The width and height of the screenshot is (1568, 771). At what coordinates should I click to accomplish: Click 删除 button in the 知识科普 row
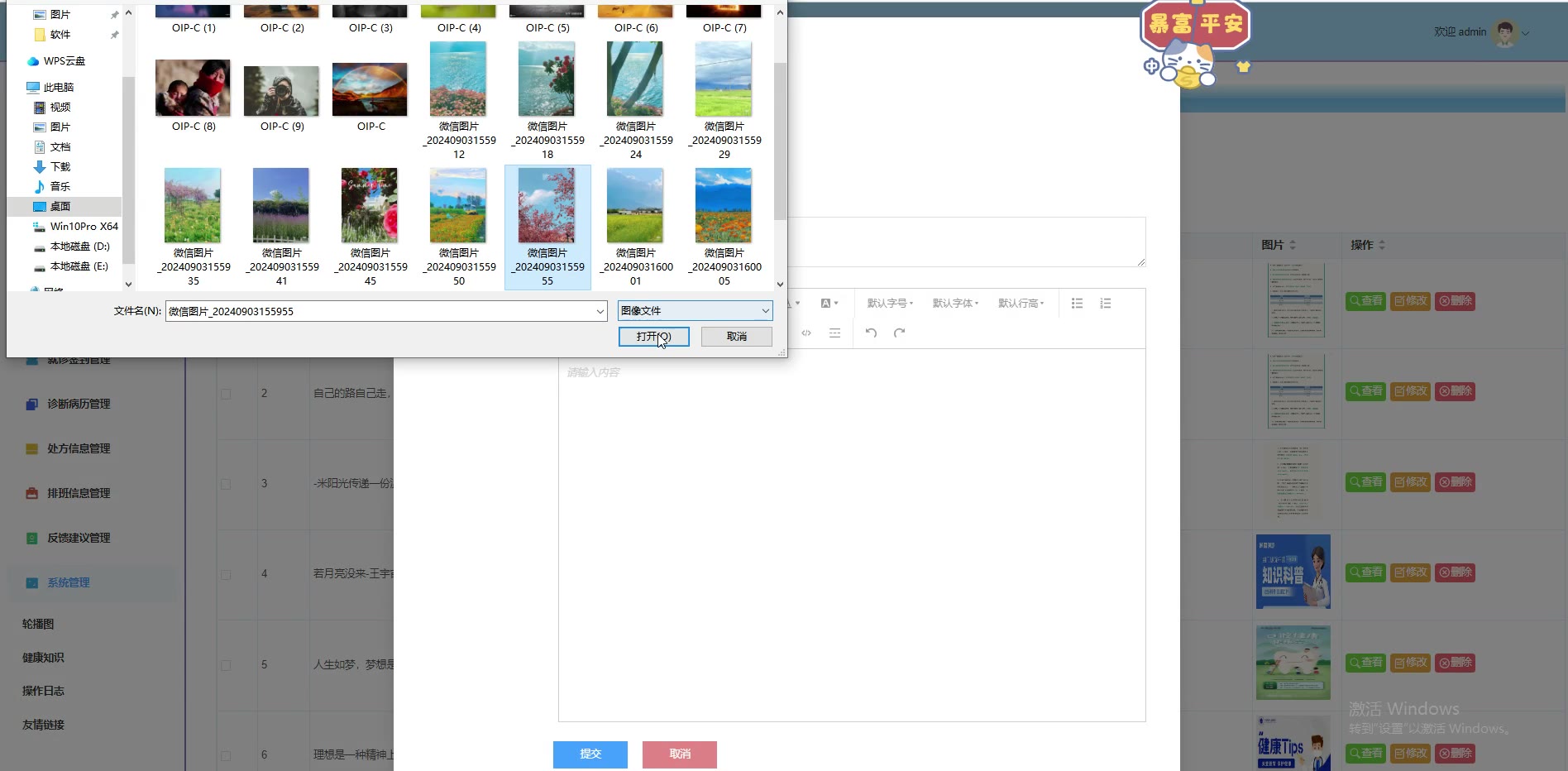point(1455,572)
